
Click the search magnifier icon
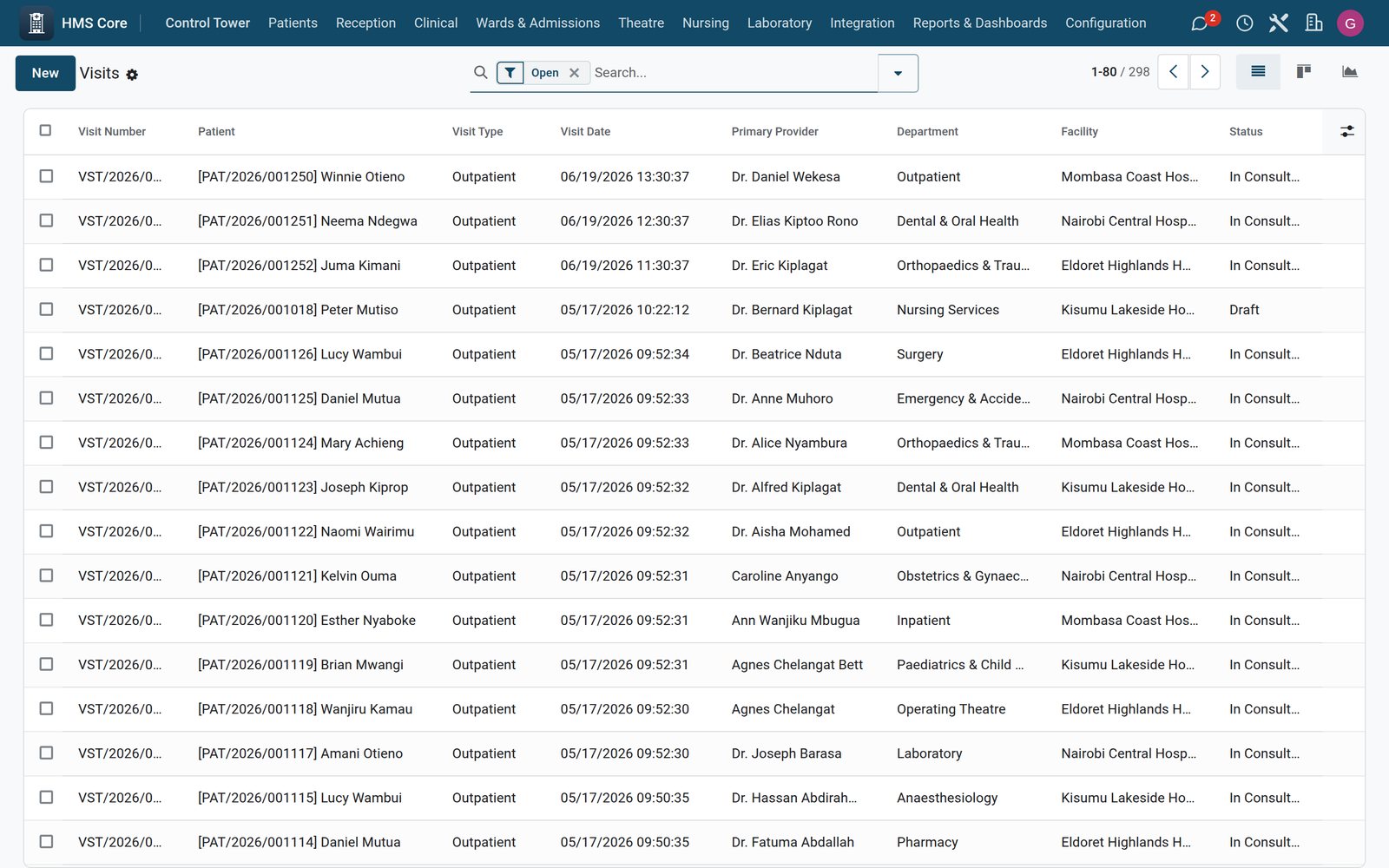(x=481, y=72)
